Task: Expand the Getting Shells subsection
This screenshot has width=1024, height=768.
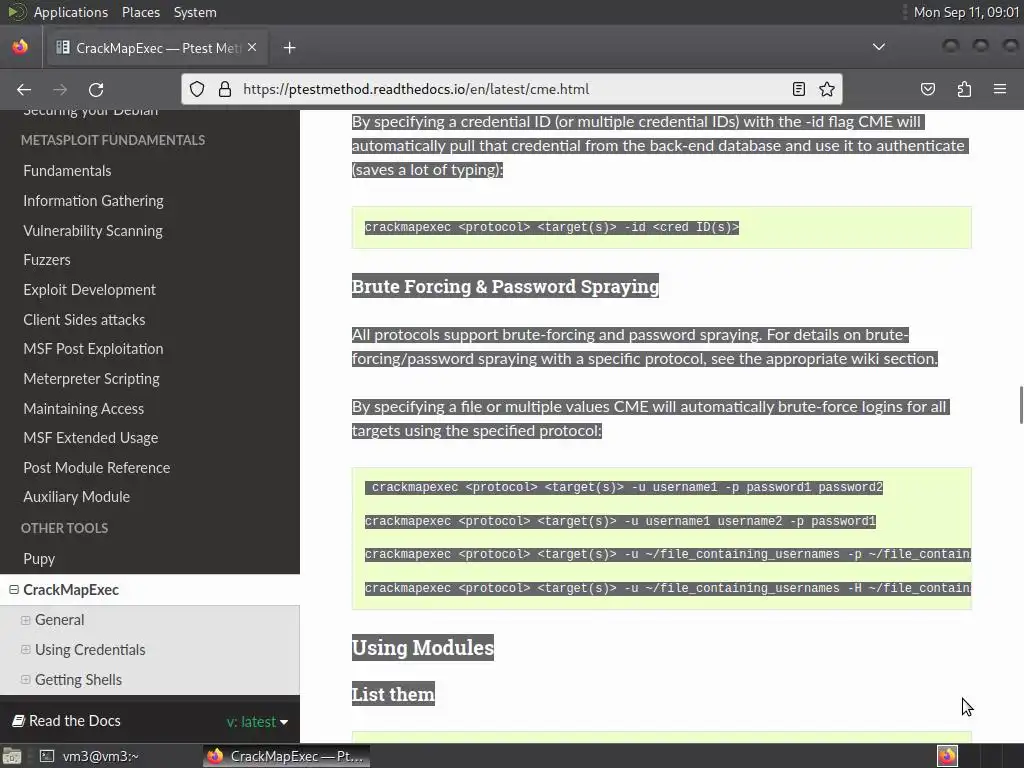Action: coord(25,680)
